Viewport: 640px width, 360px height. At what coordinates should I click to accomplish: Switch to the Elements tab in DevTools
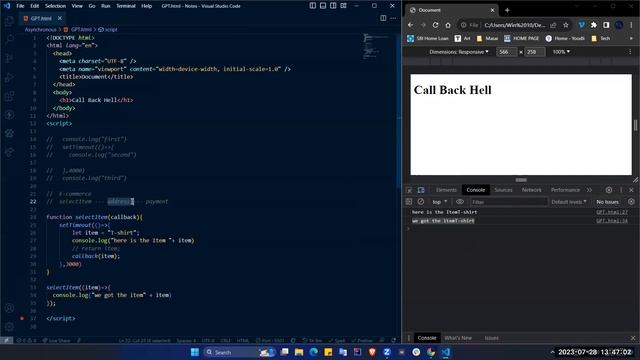pyautogui.click(x=446, y=190)
